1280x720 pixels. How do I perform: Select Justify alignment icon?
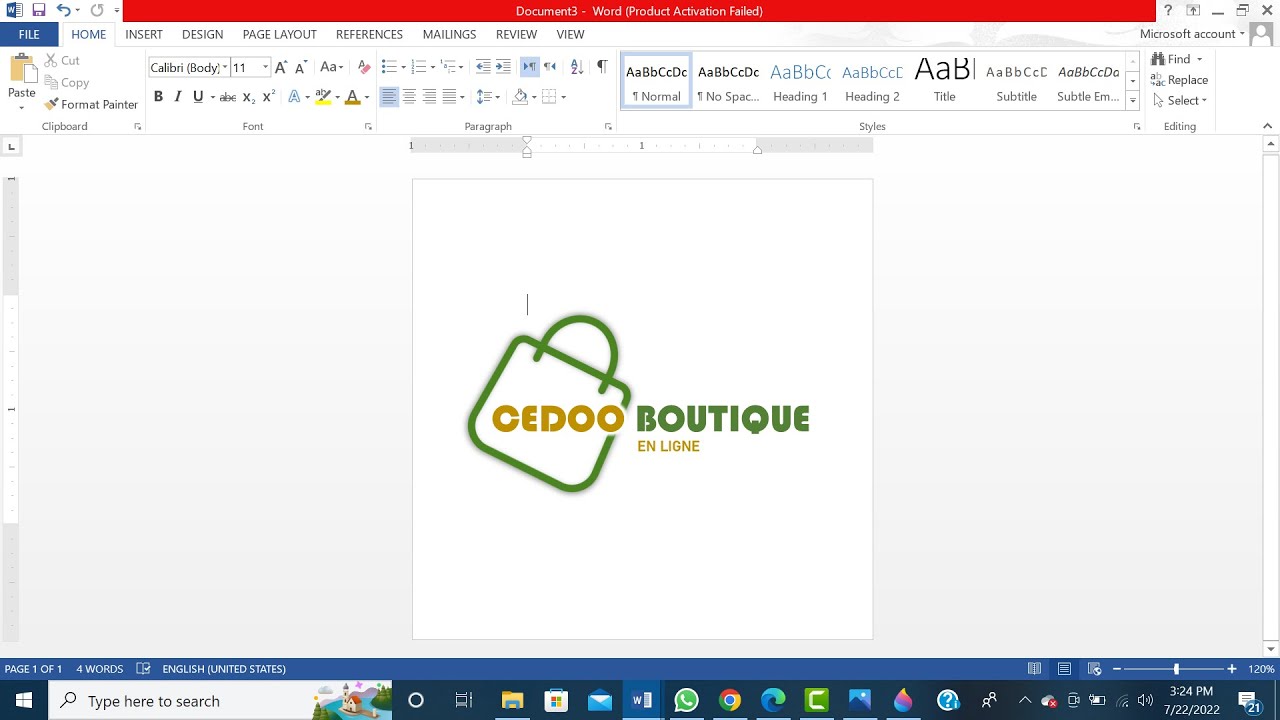tap(449, 97)
